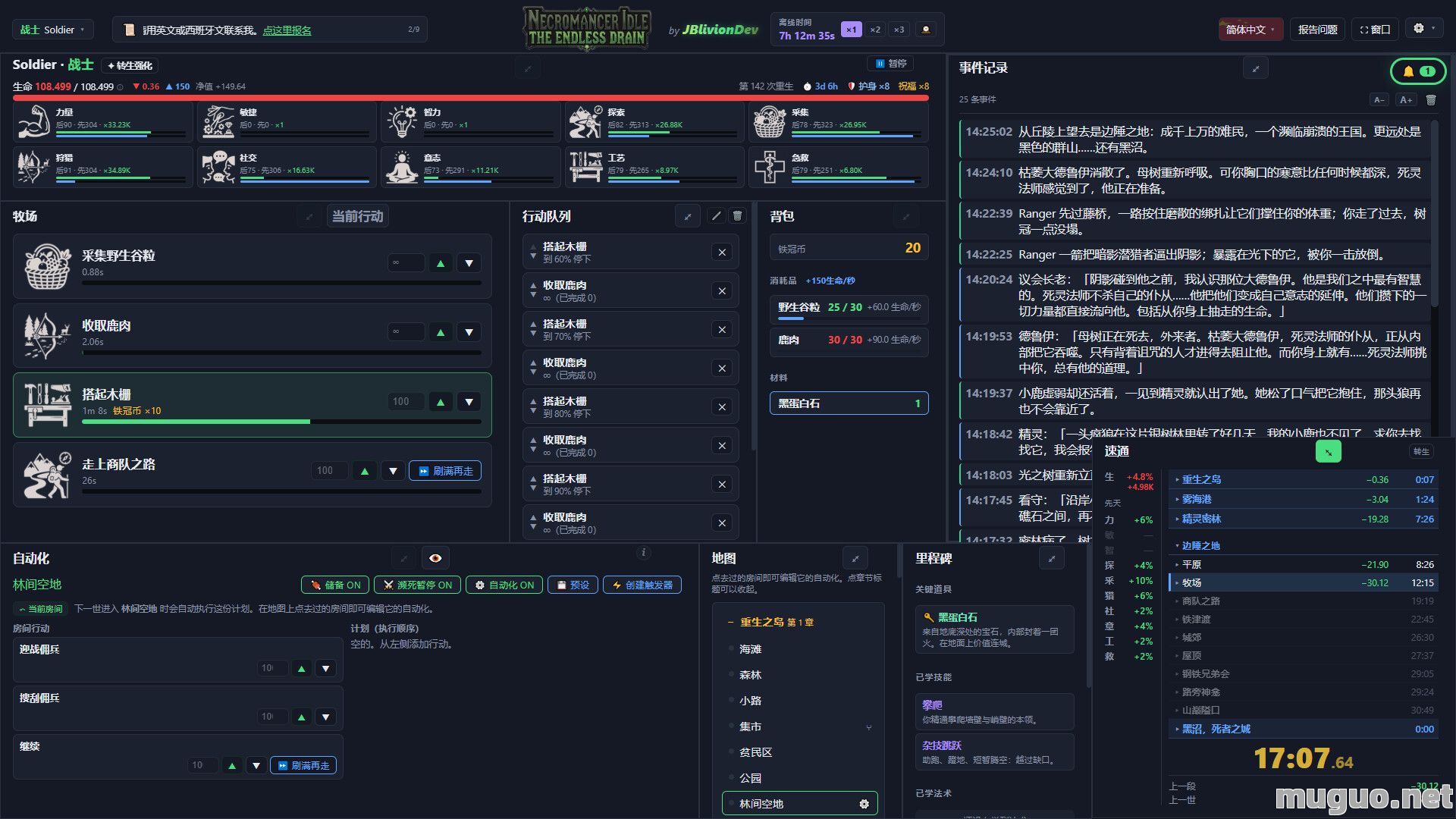Screen dimensions: 1456x819
Task: Click the green collapse icon in 速通 panel
Action: [1328, 451]
